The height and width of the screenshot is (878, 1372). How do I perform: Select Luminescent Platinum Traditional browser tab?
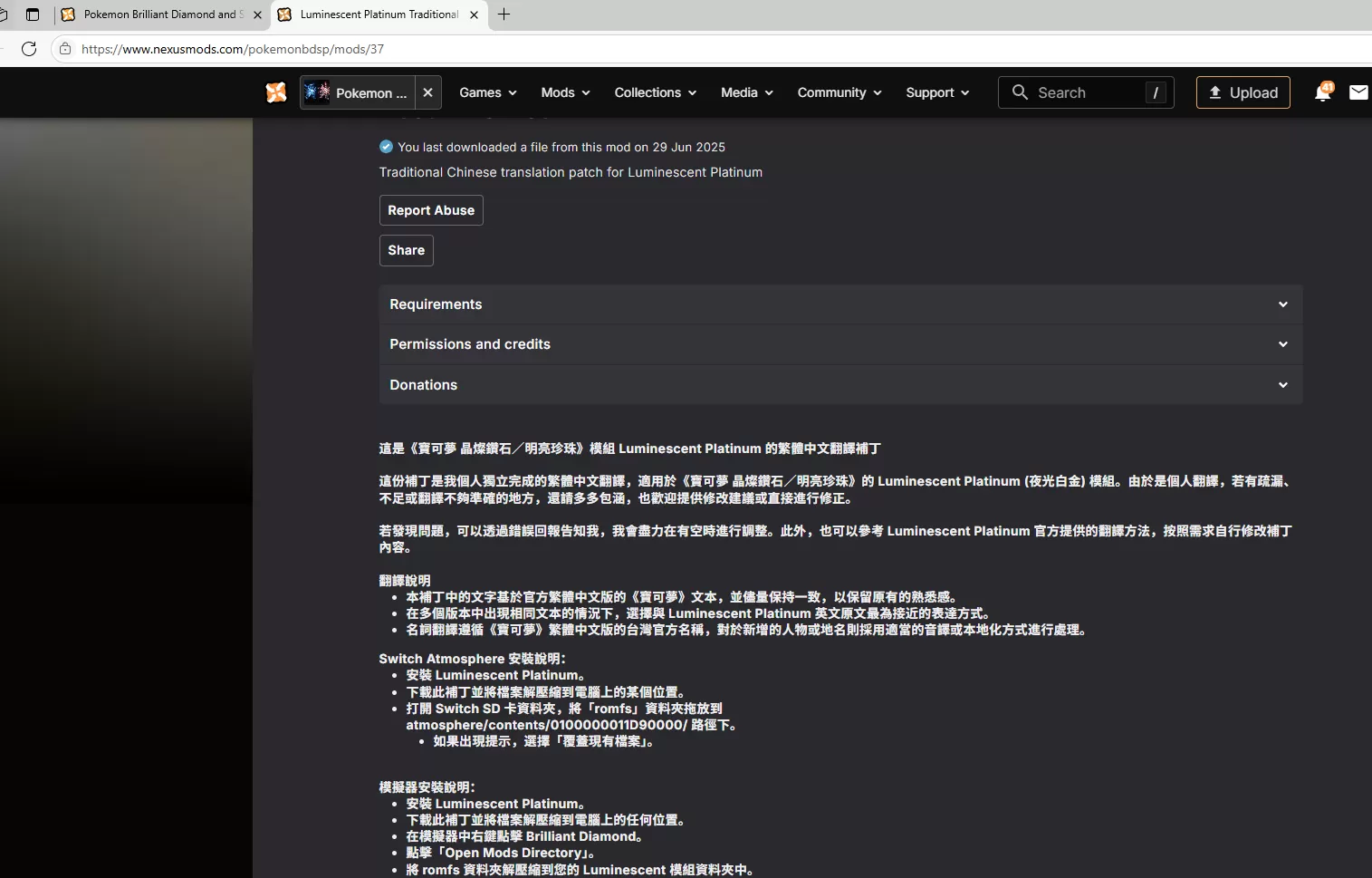click(x=379, y=14)
